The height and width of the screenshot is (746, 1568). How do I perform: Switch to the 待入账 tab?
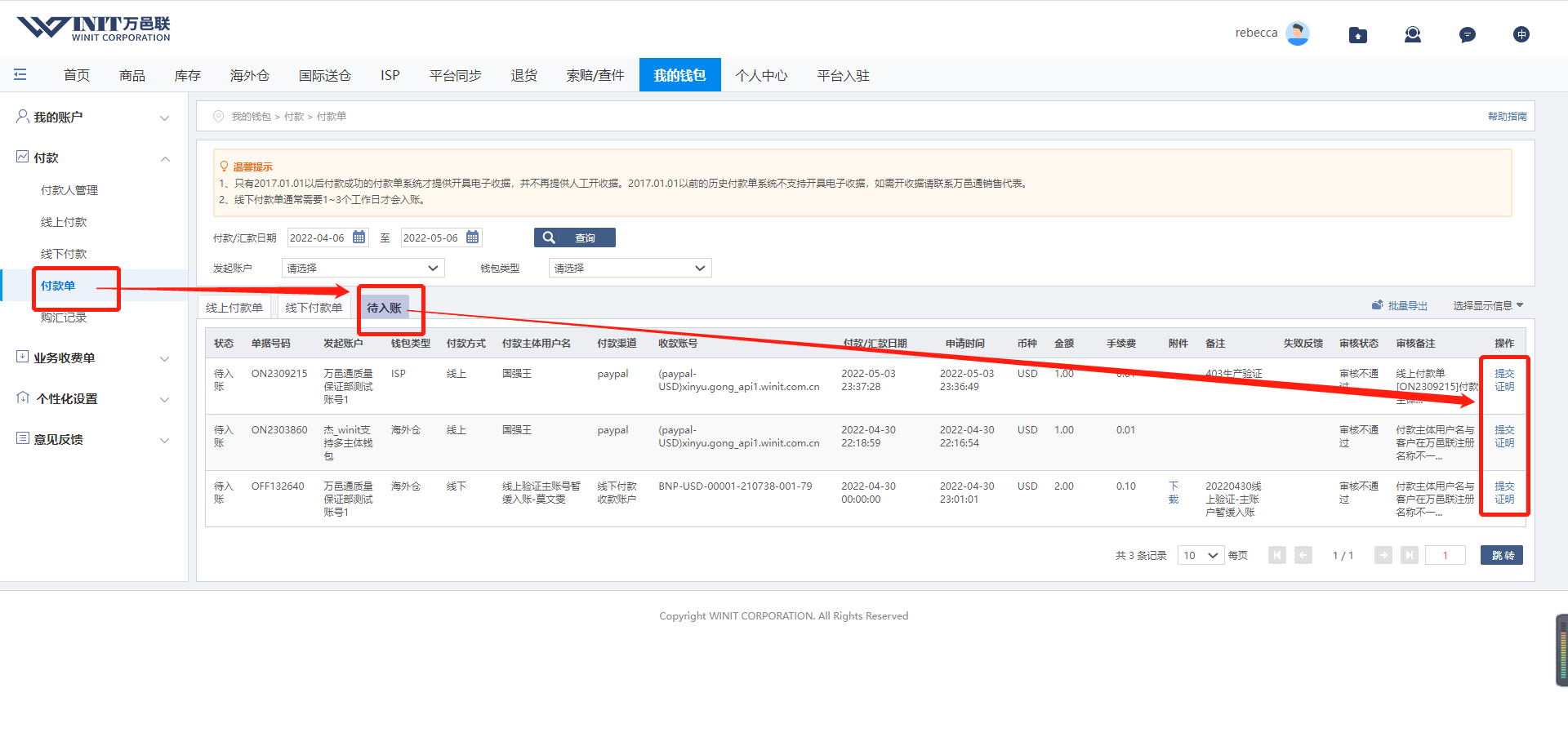[x=384, y=308]
